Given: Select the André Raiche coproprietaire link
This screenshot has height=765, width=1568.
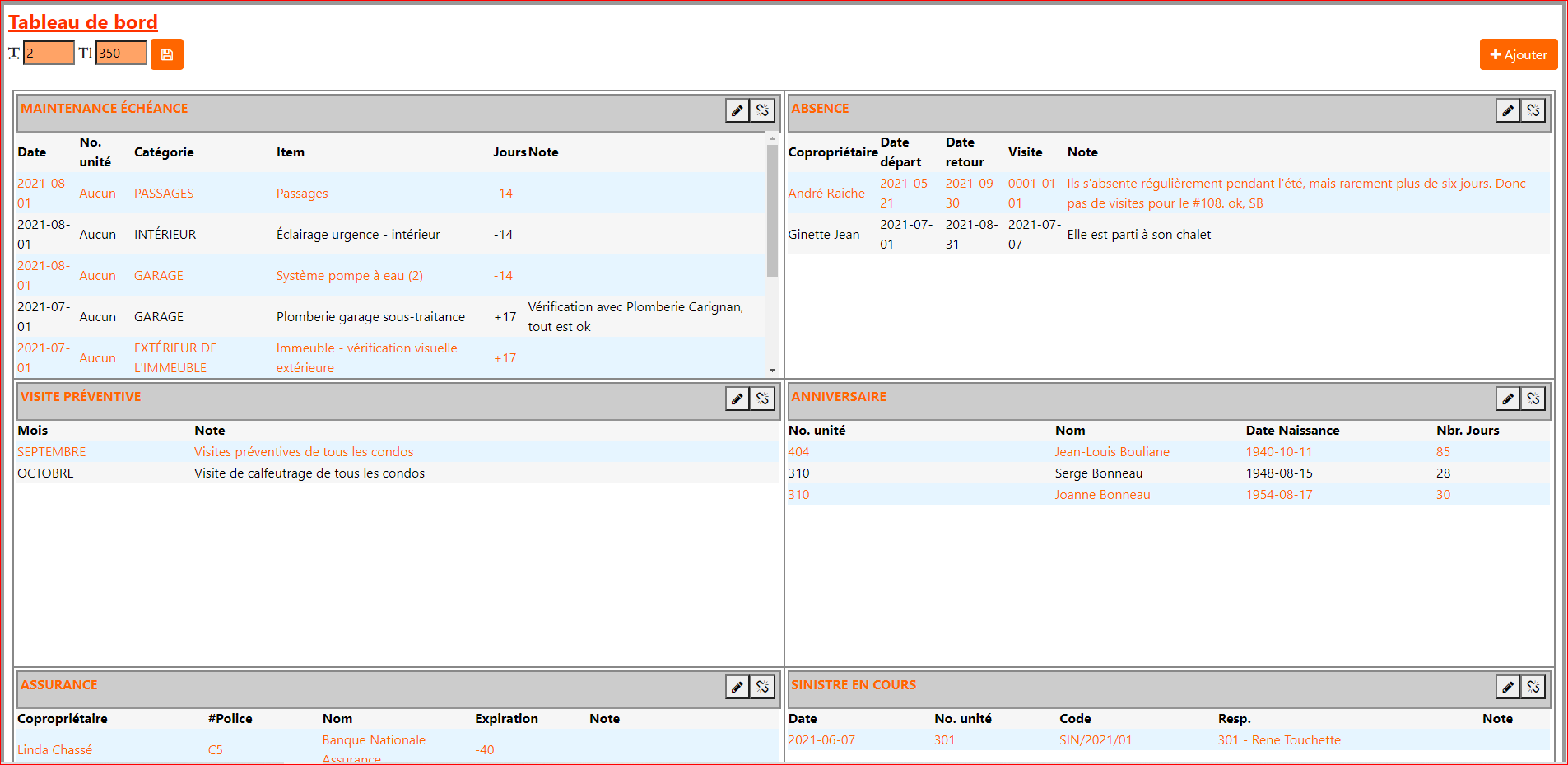Looking at the screenshot, I should (x=827, y=193).
